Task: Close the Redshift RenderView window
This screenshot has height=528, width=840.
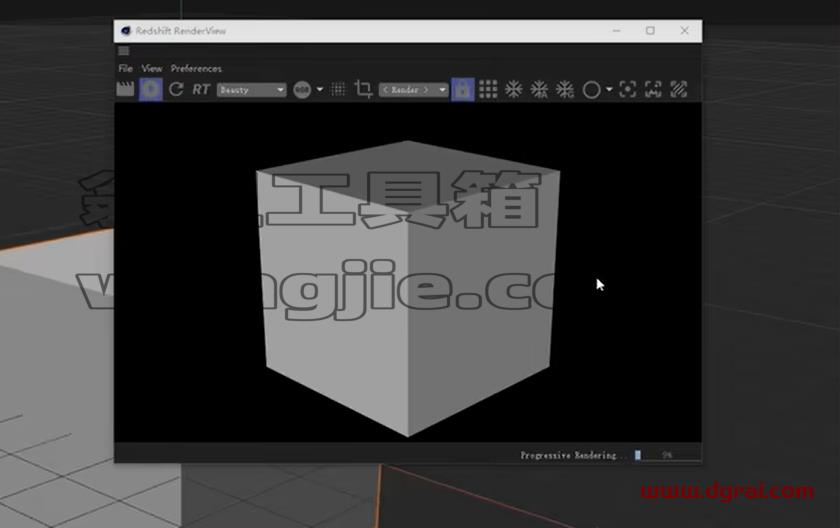Action: pos(685,31)
